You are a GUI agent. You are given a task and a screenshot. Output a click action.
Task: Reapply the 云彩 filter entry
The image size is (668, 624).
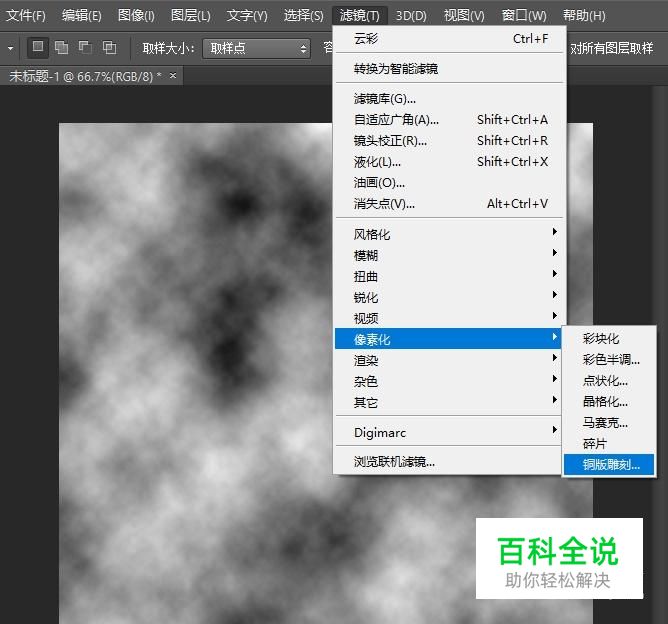pyautogui.click(x=449, y=39)
